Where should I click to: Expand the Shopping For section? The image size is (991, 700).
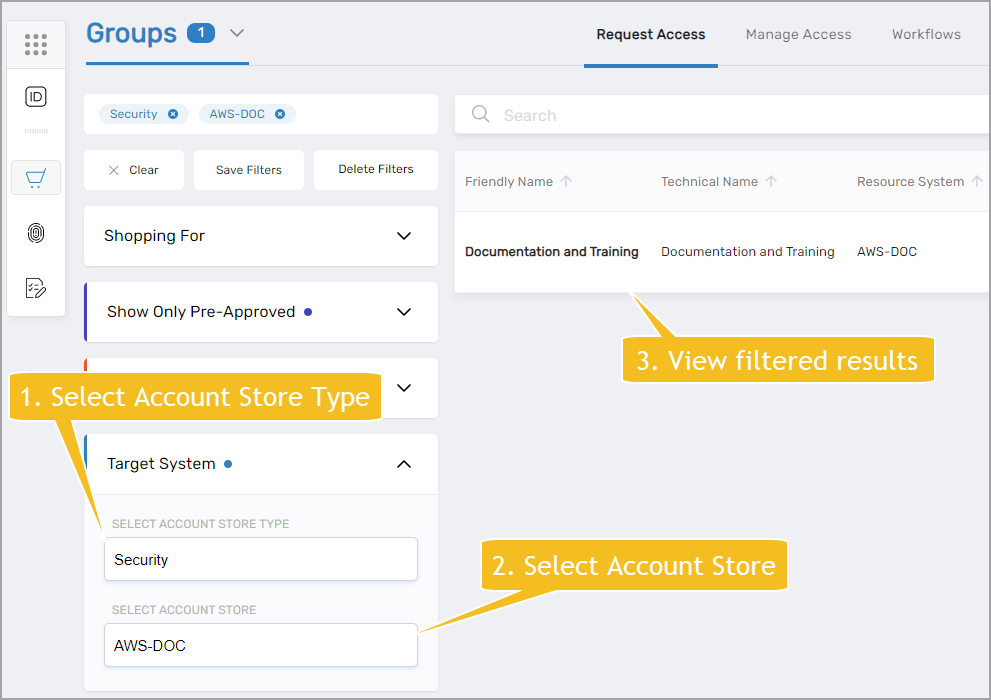tap(404, 236)
